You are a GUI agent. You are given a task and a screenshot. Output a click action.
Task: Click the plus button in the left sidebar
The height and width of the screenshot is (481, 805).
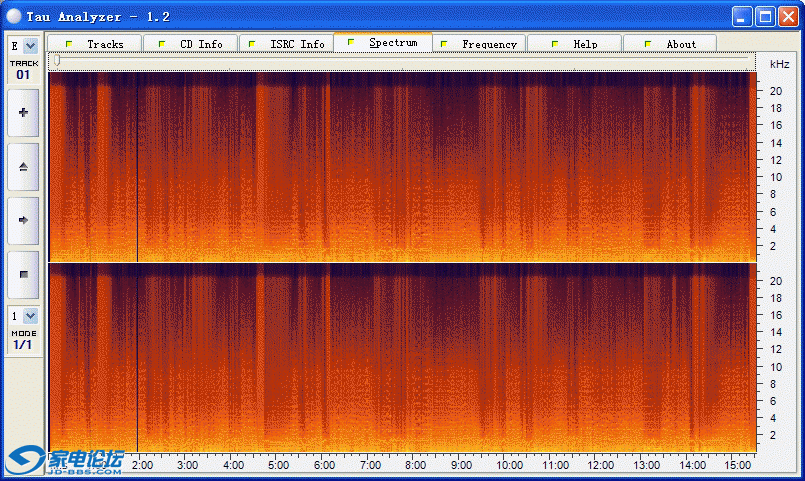[23, 114]
